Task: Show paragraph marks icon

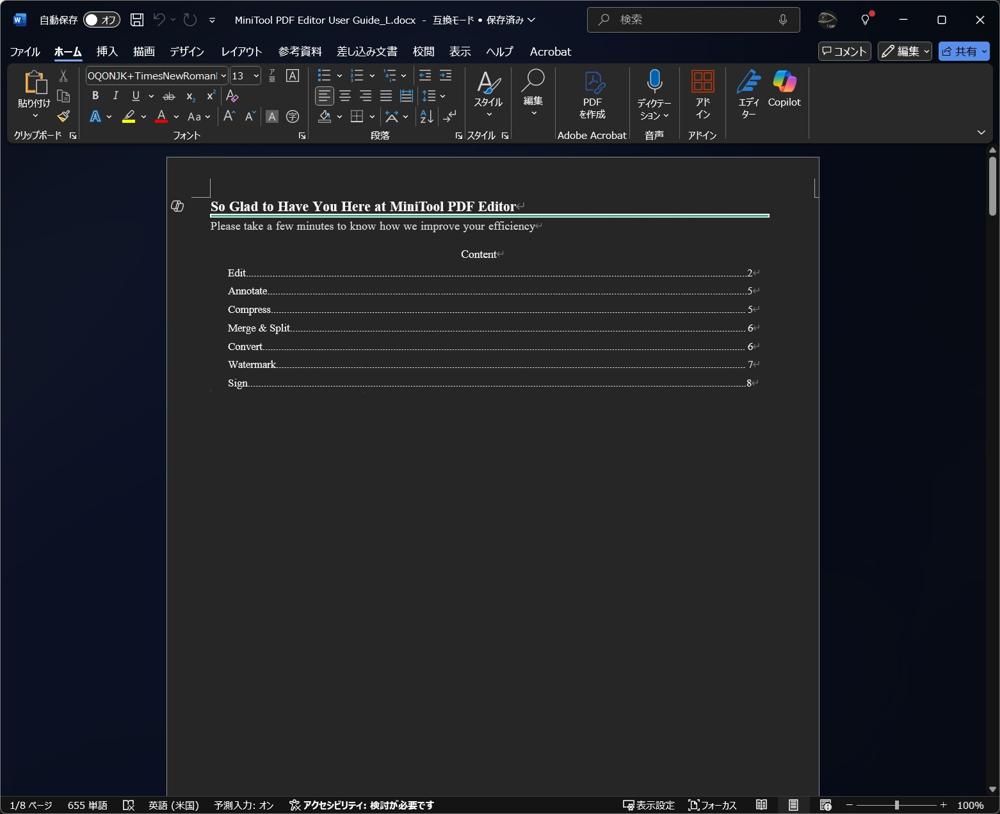Action: (450, 116)
